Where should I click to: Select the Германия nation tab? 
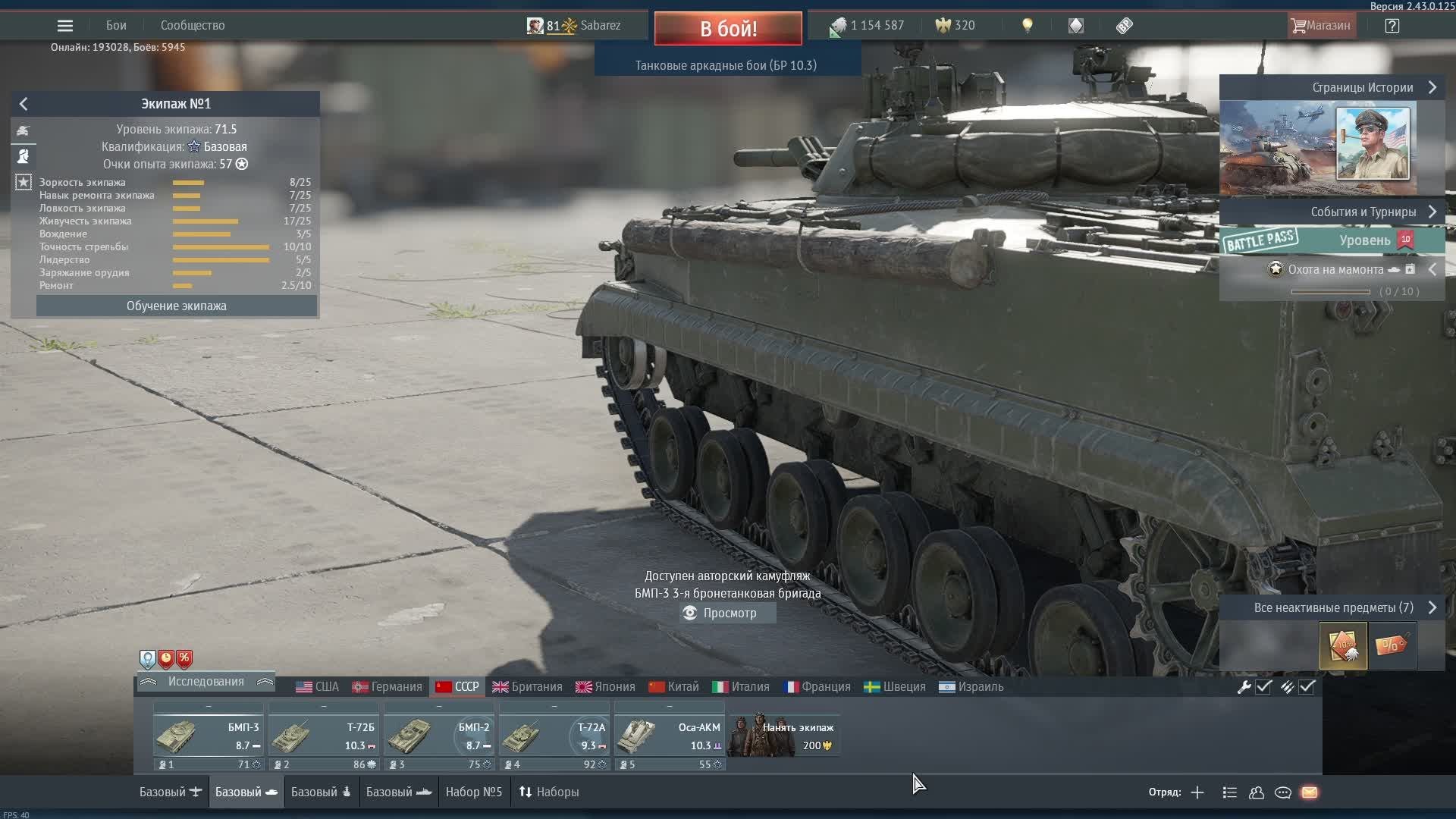tap(387, 687)
